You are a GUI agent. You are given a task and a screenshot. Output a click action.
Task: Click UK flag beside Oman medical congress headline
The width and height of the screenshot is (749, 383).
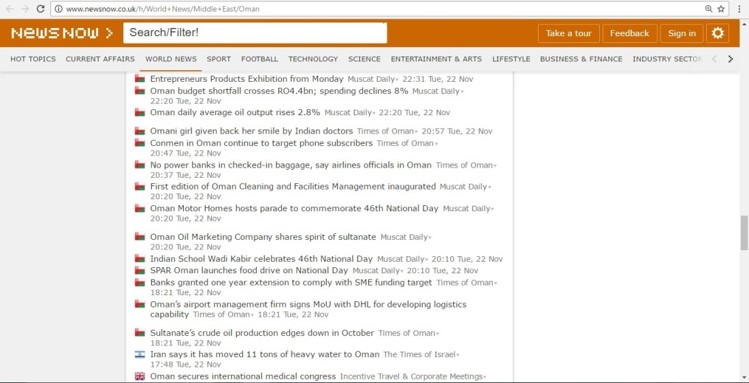139,376
